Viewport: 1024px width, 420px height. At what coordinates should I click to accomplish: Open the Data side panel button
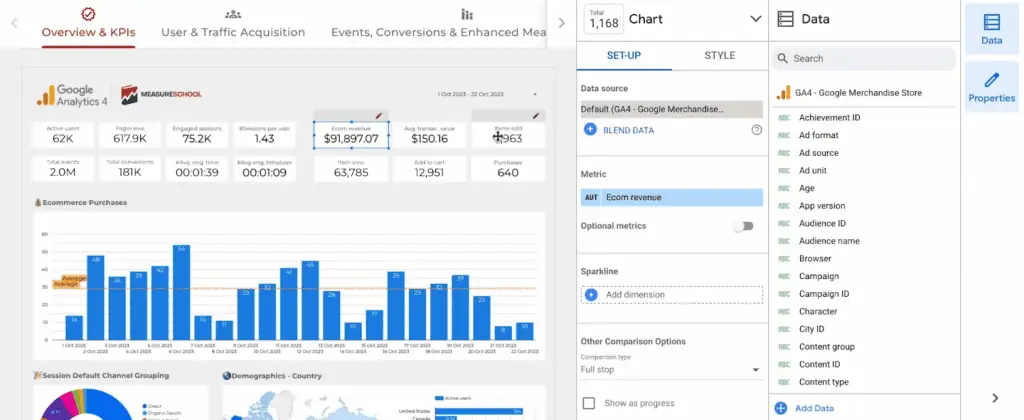(991, 28)
